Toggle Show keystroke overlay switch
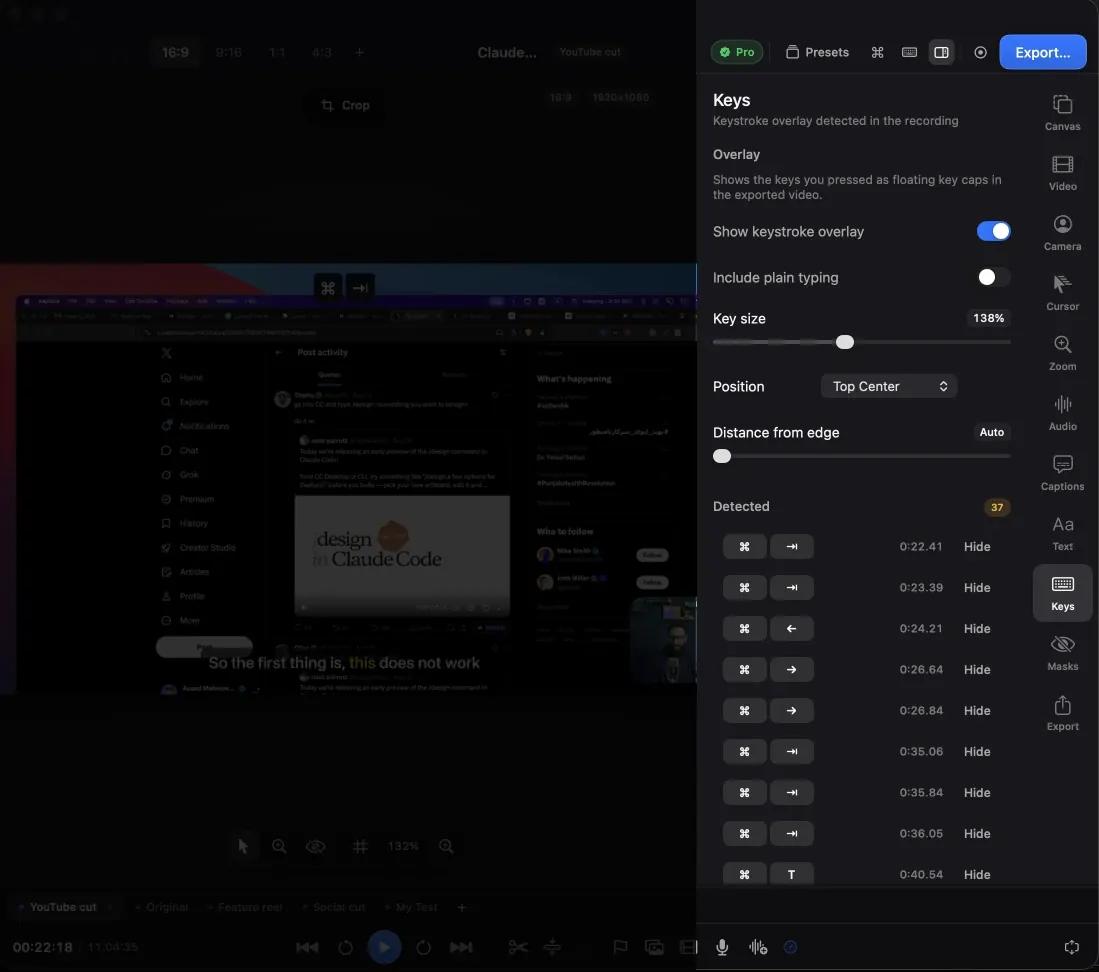1099x972 pixels. [993, 231]
